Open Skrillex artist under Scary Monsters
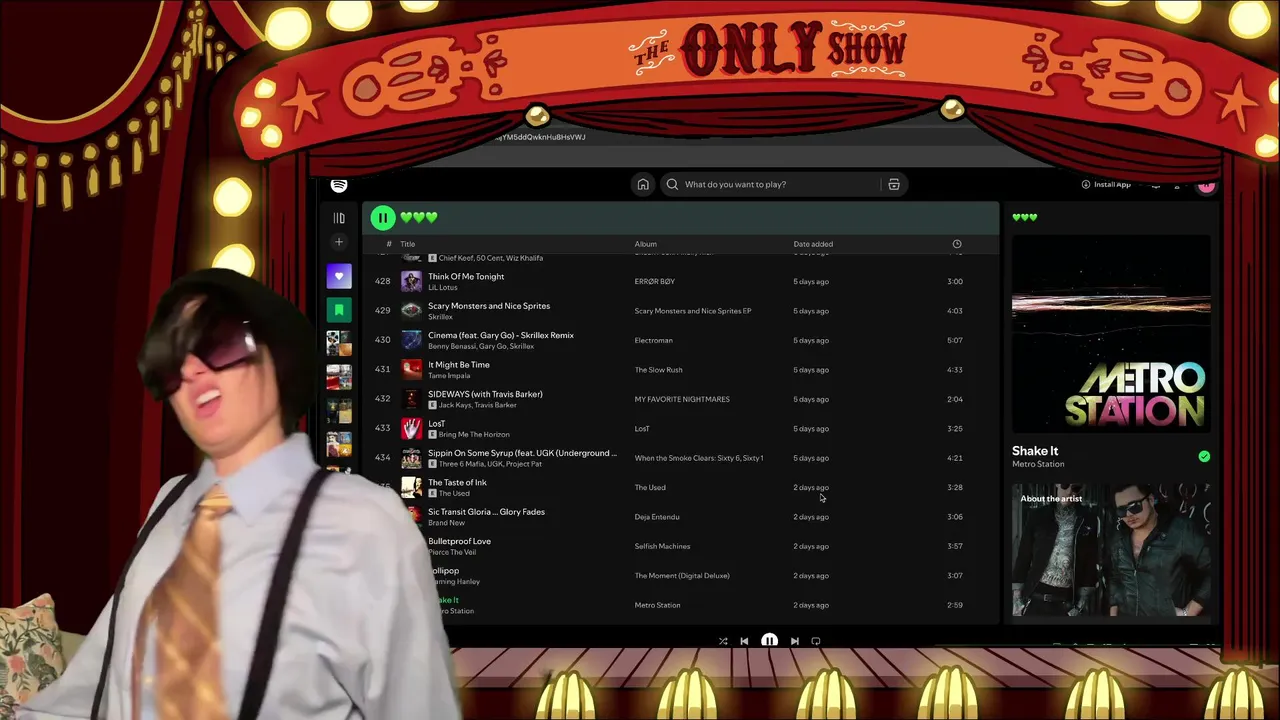Image resolution: width=1280 pixels, height=720 pixels. coord(441,317)
